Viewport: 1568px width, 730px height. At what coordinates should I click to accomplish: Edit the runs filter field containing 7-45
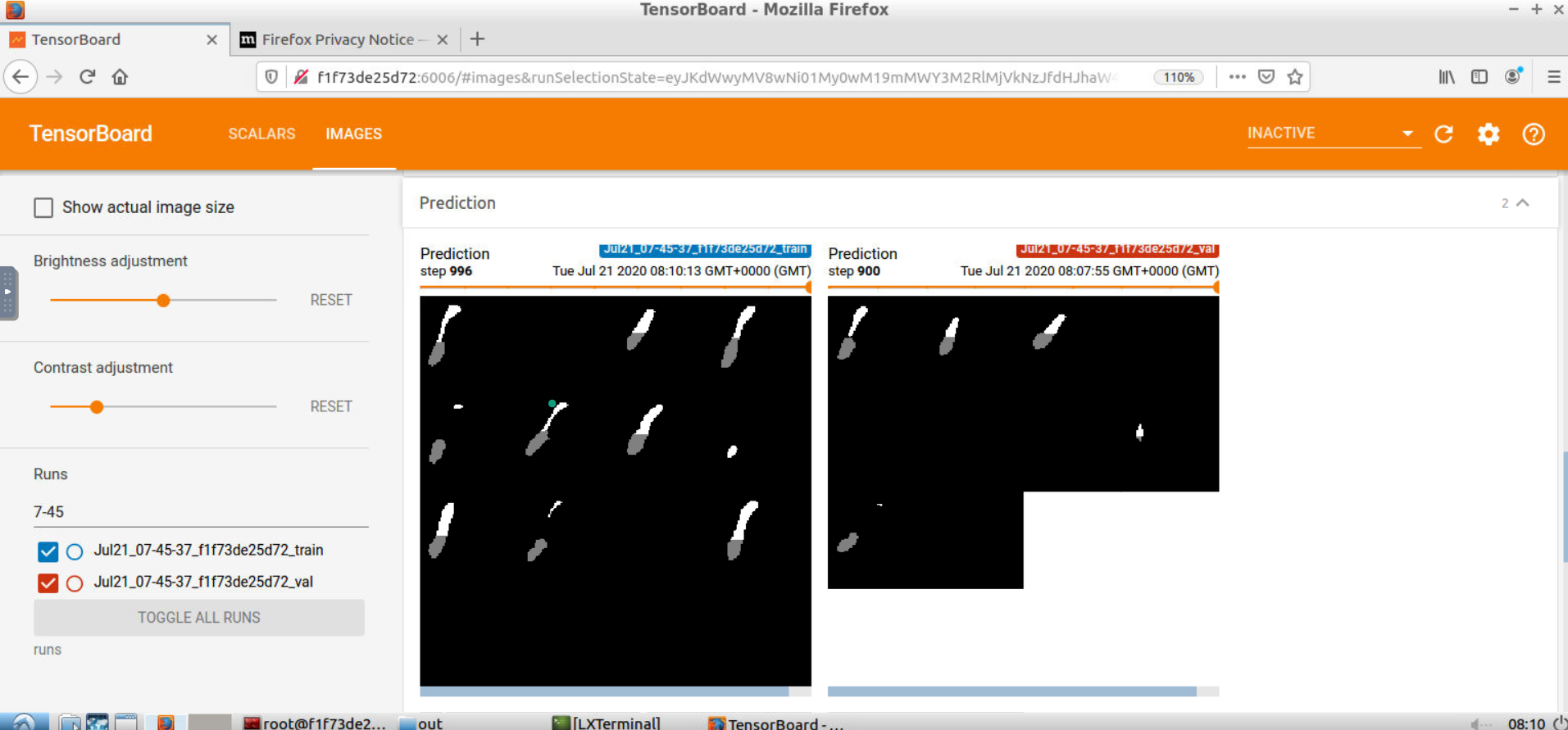tap(201, 512)
